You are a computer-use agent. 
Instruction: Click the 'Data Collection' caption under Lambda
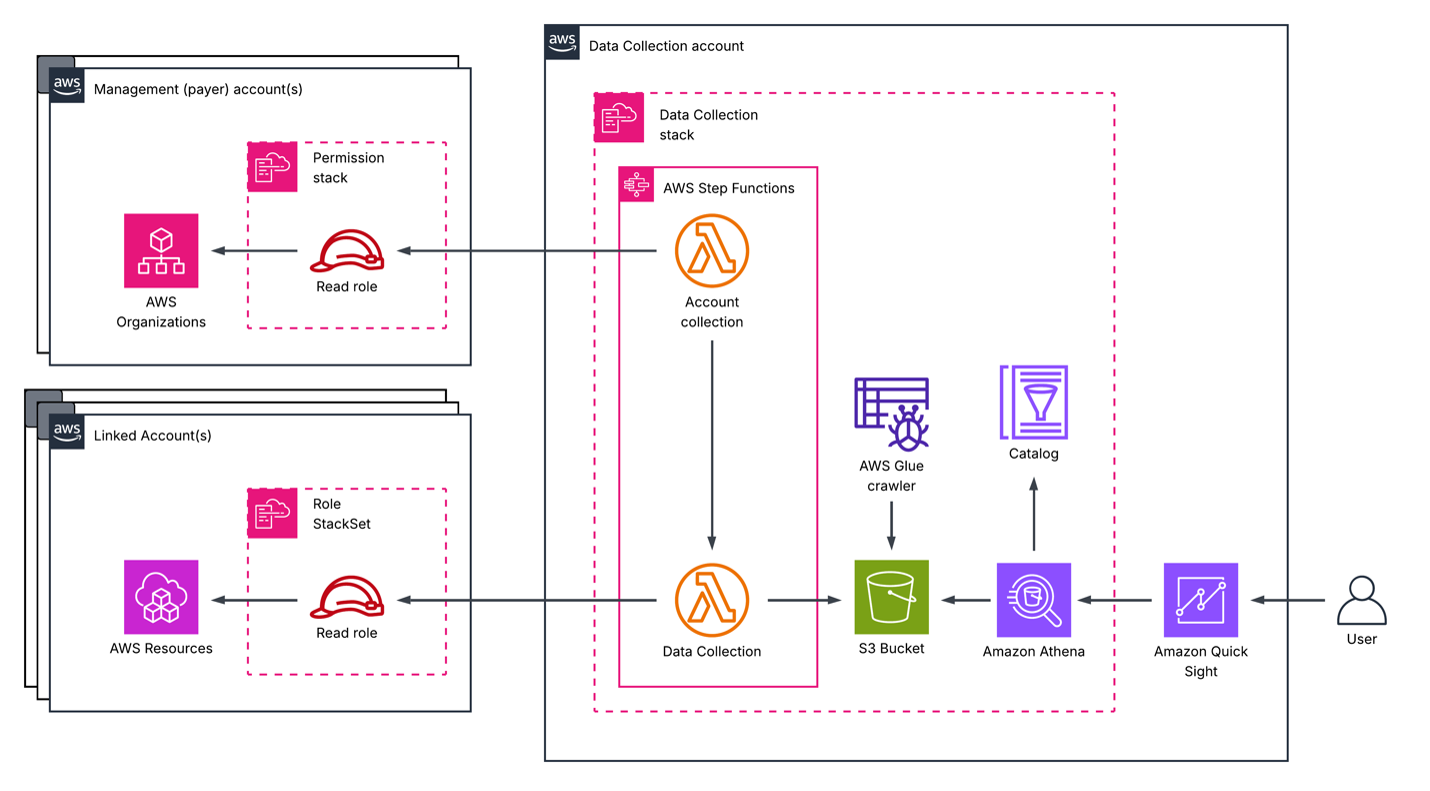click(712, 651)
